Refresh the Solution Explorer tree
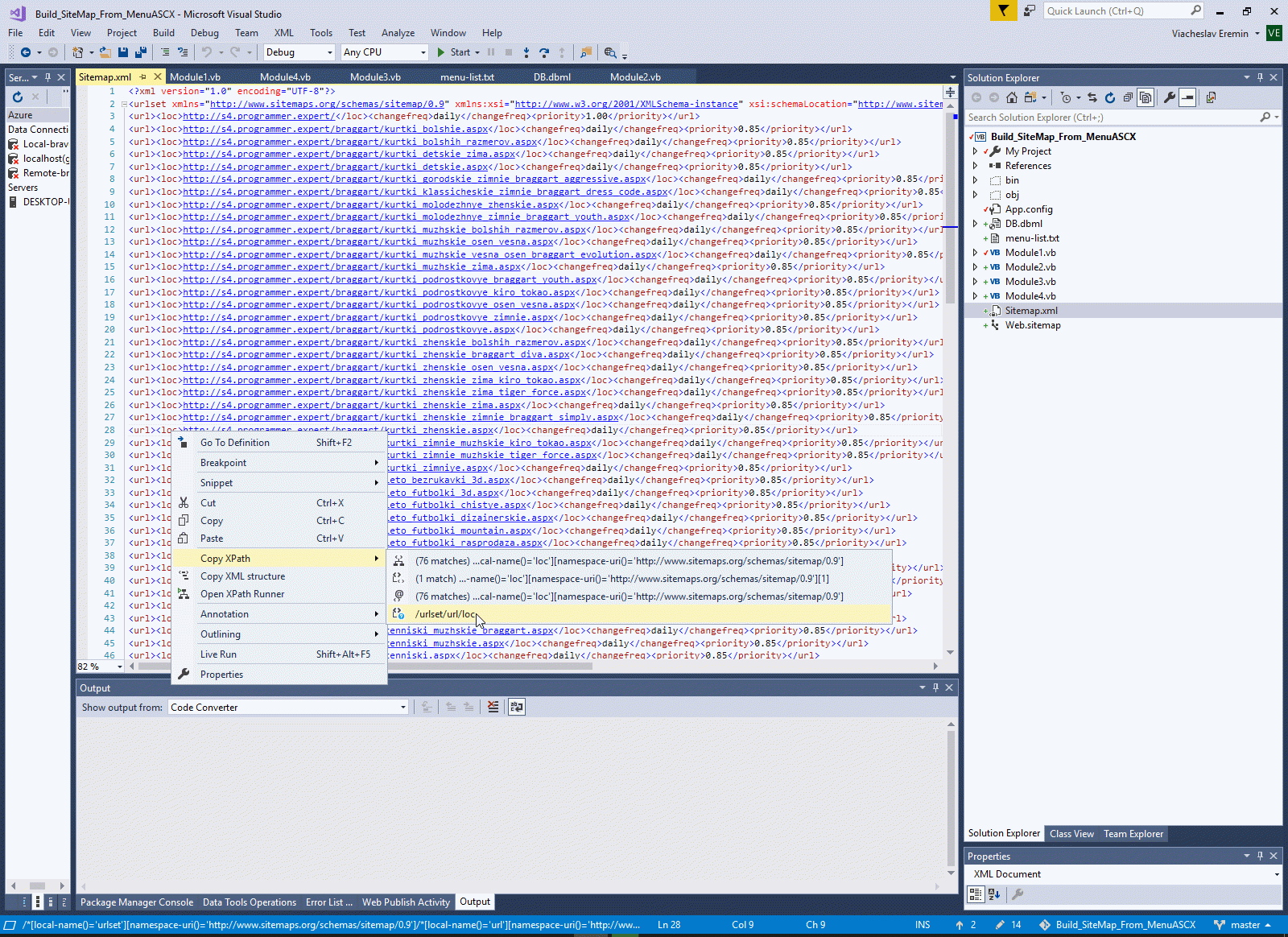This screenshot has height=937, width=1288. (1110, 97)
